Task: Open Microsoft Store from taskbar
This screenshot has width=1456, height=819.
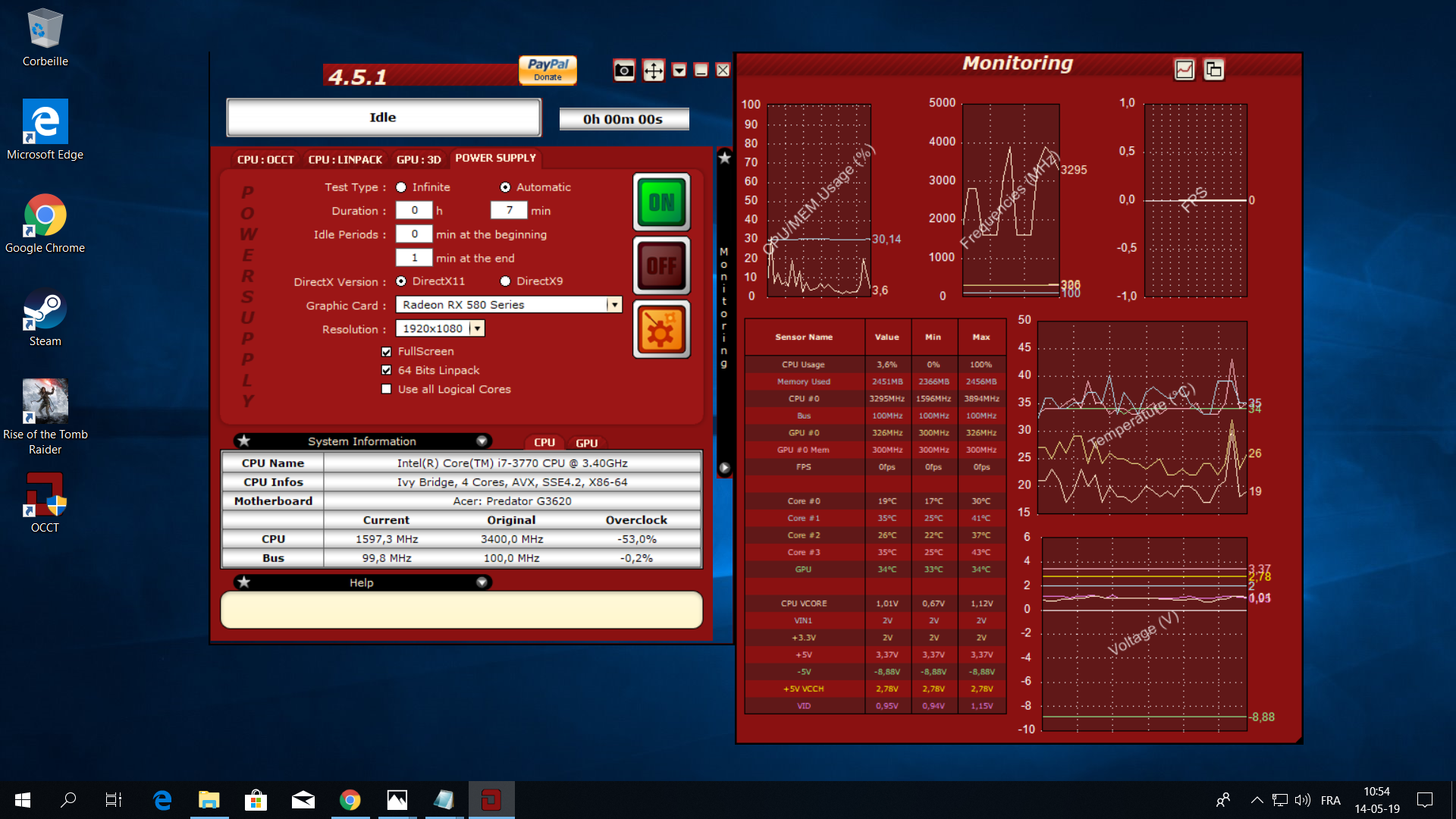Action: [256, 800]
